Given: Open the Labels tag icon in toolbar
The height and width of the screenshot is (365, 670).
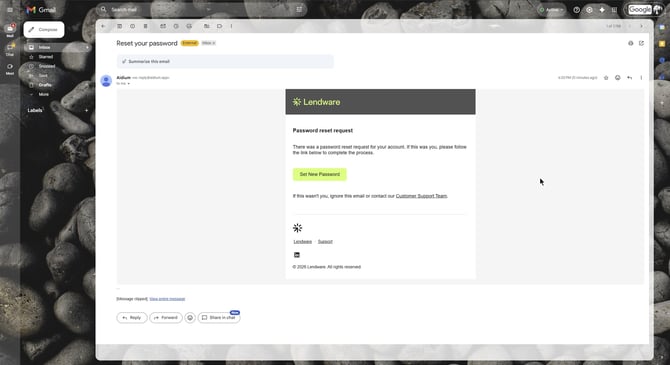Looking at the screenshot, I should click(219, 26).
